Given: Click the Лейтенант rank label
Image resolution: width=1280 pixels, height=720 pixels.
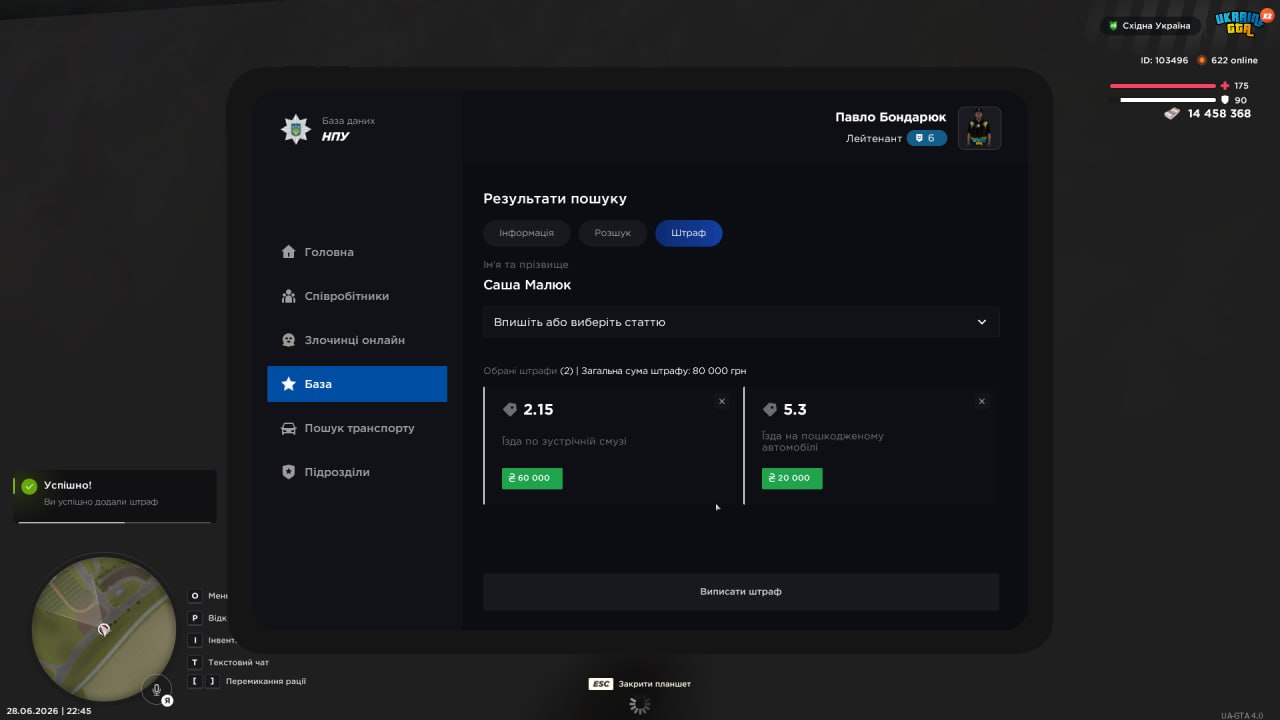Looking at the screenshot, I should [x=874, y=138].
